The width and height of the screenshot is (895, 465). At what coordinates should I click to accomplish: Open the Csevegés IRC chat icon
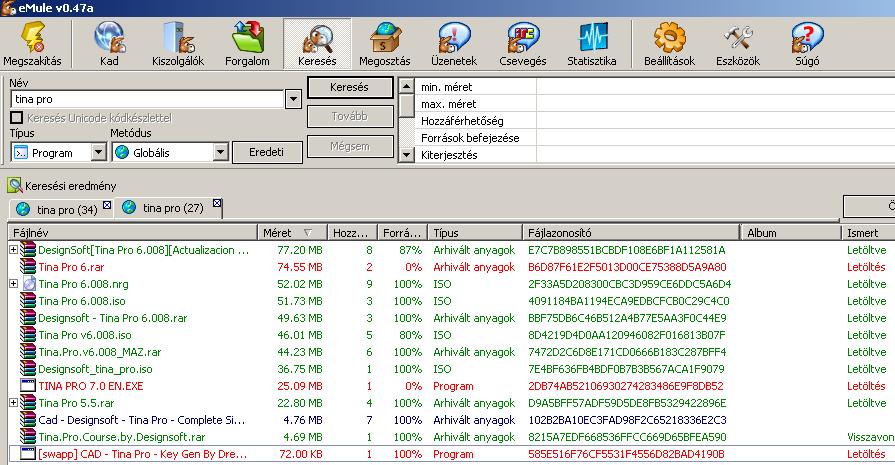point(523,37)
